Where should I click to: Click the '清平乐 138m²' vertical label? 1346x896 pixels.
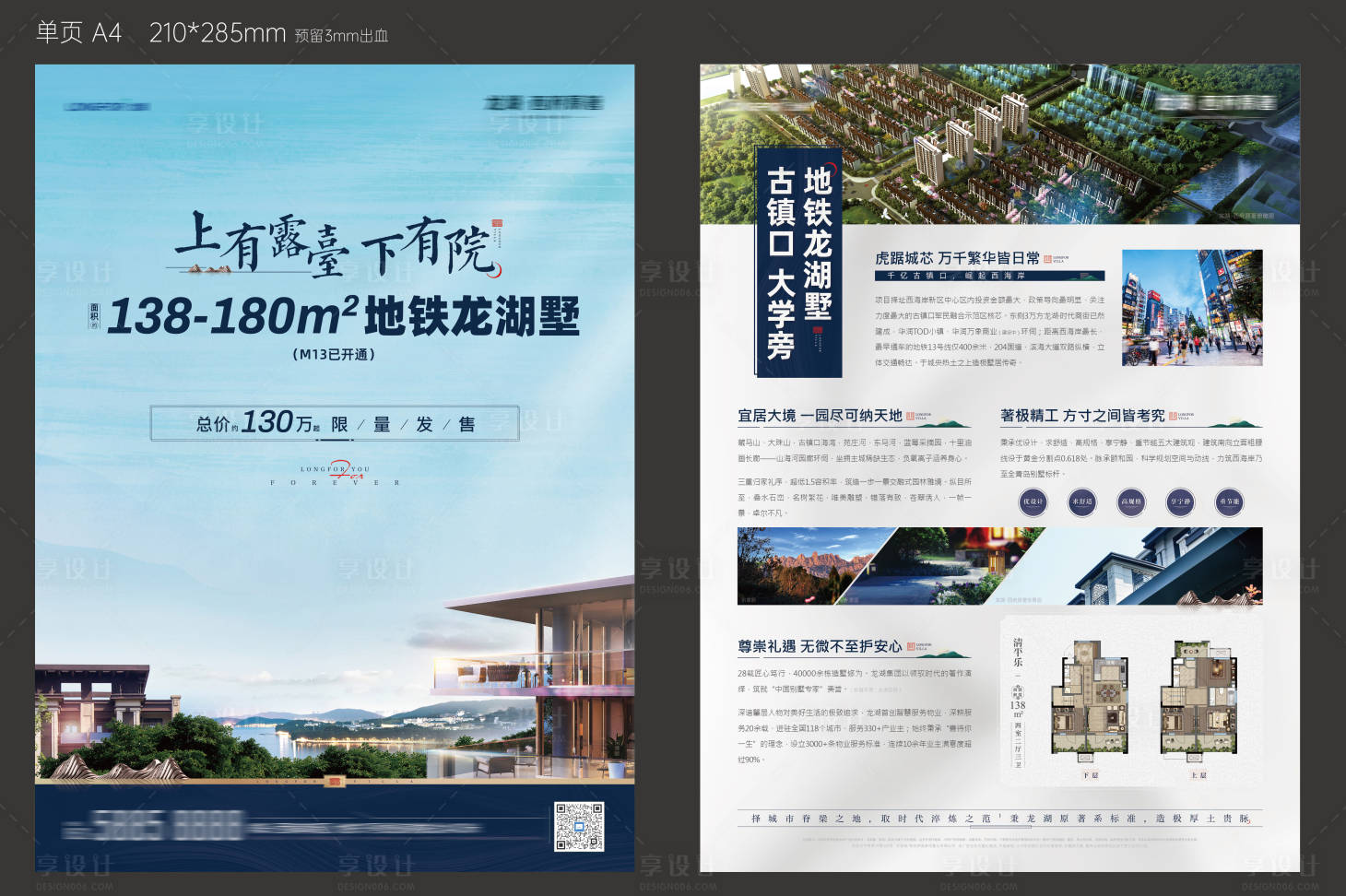pos(1018,702)
